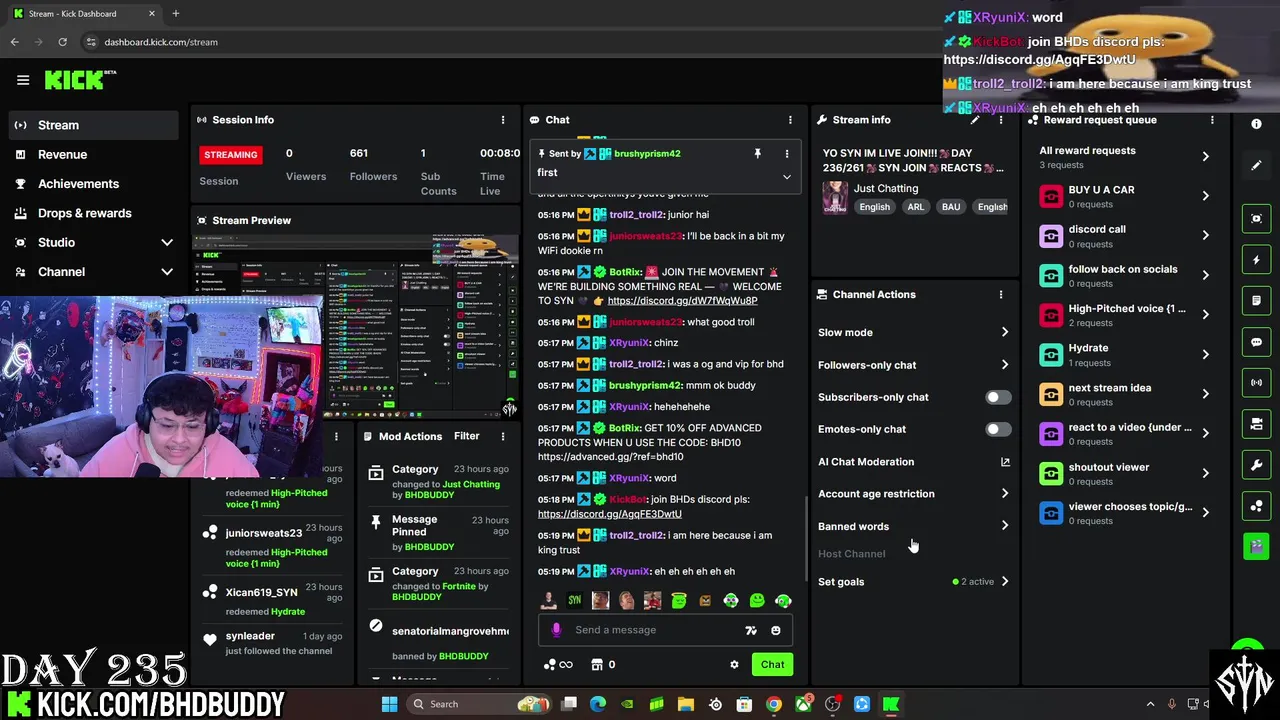The width and height of the screenshot is (1280, 720).
Task: Open Filter dropdown in Mod Actions
Action: pyautogui.click(x=466, y=436)
